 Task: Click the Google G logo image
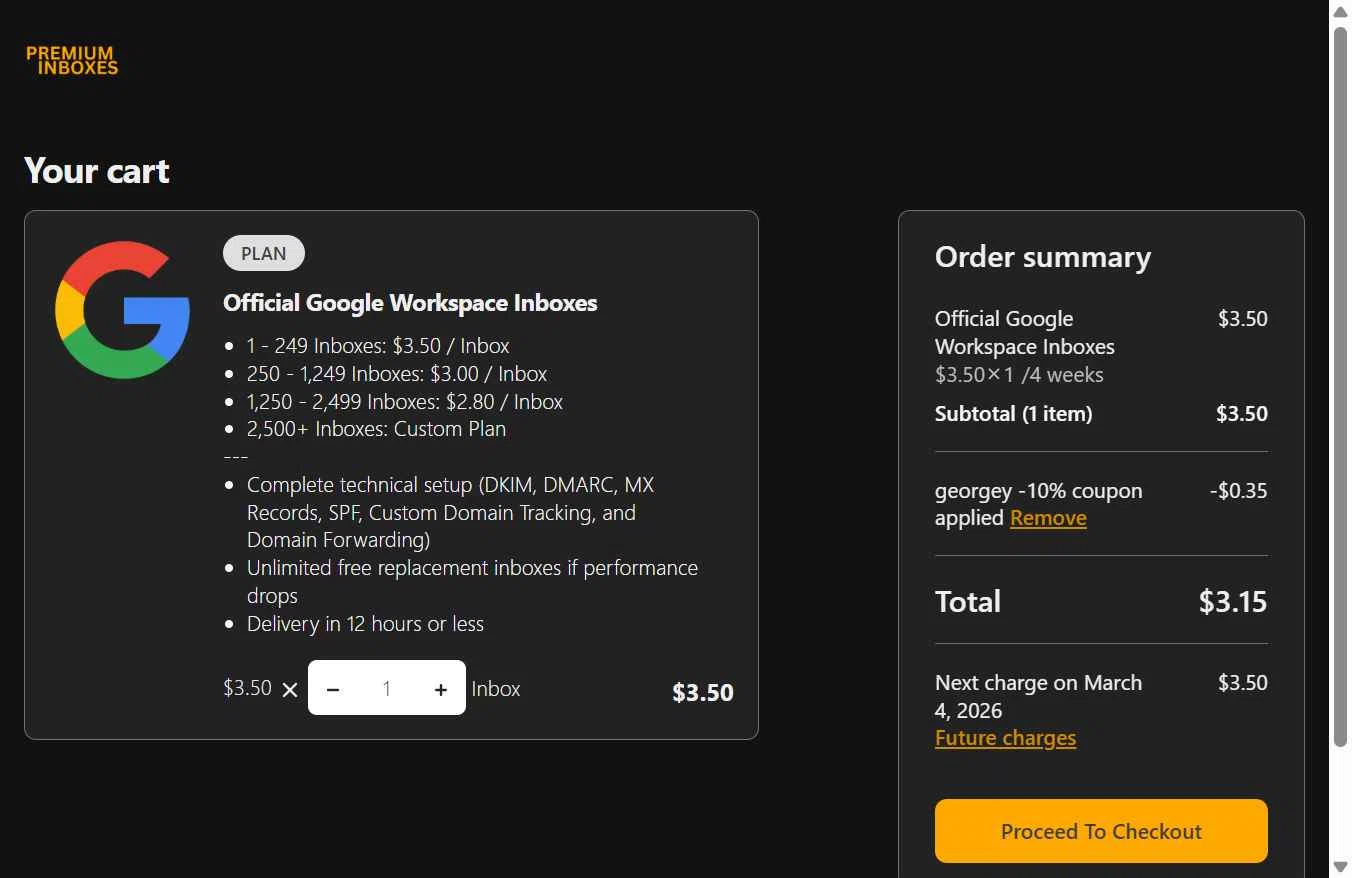pos(123,310)
